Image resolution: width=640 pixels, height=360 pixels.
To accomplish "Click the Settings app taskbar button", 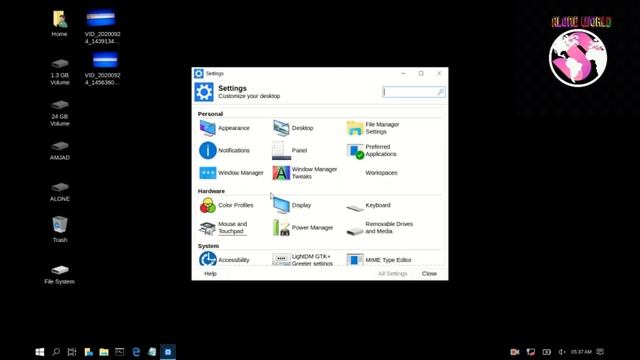I will click(x=168, y=352).
